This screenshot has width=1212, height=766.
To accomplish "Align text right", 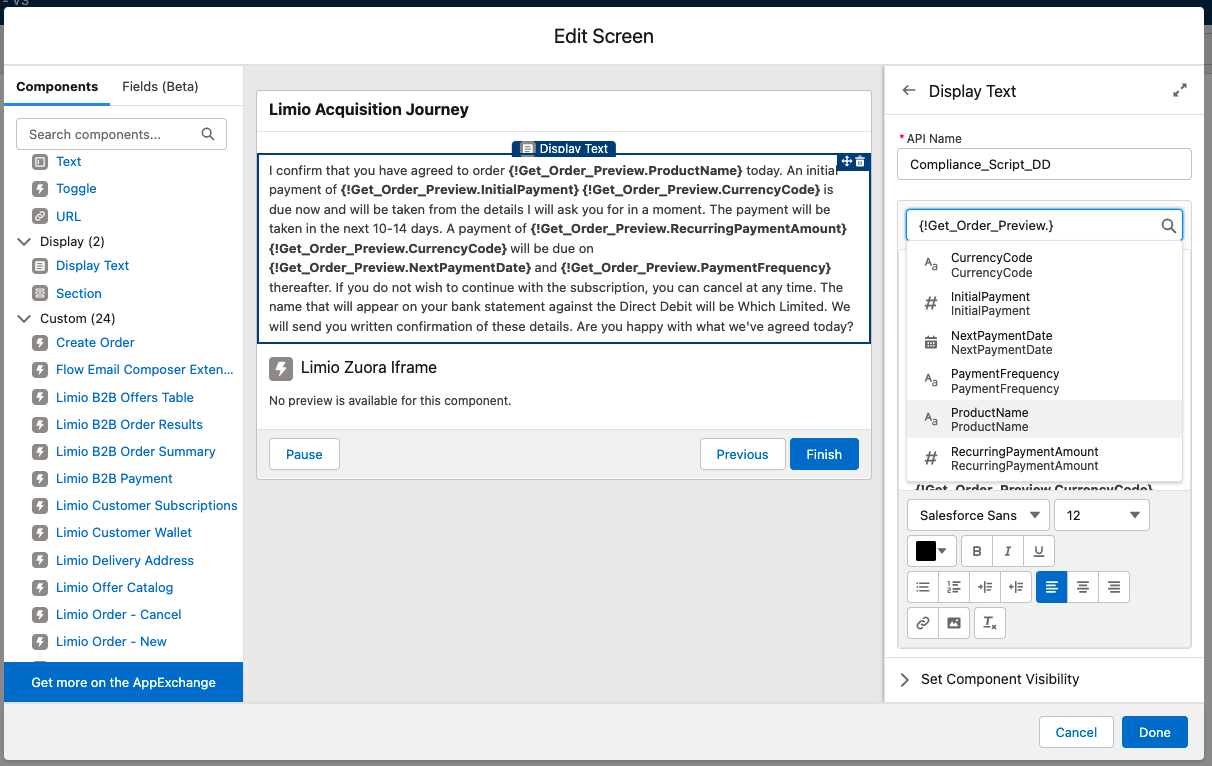I will pos(1114,587).
